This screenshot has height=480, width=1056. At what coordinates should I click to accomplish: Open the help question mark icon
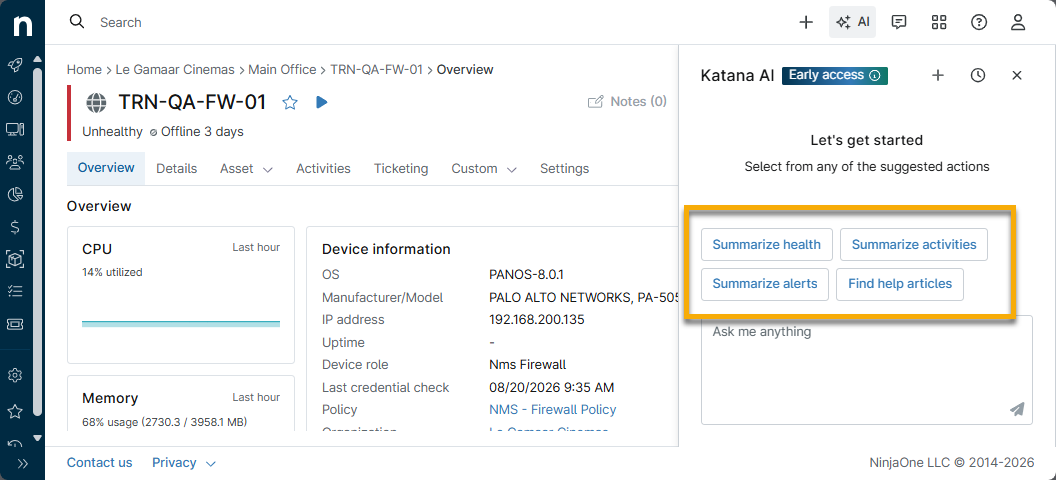pyautogui.click(x=979, y=22)
